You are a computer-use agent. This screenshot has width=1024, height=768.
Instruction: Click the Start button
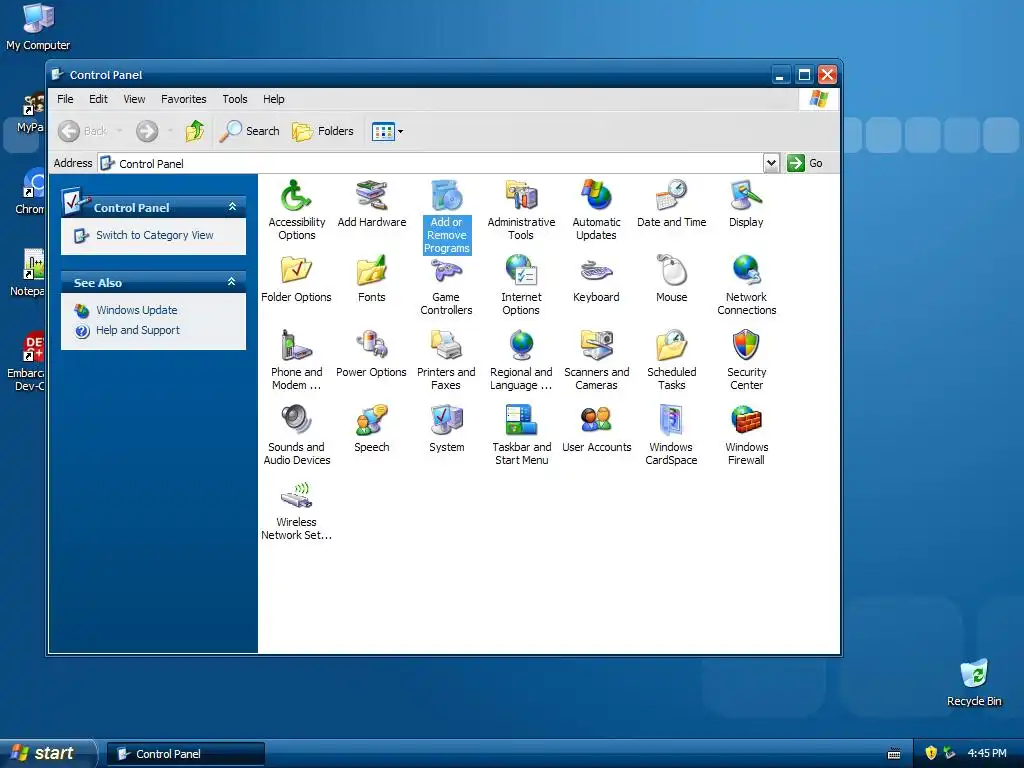point(47,754)
